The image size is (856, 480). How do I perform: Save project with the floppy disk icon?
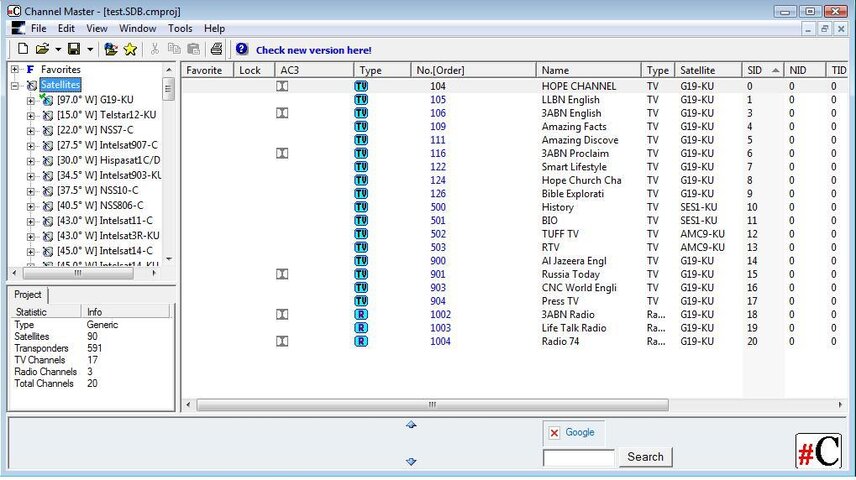point(74,49)
